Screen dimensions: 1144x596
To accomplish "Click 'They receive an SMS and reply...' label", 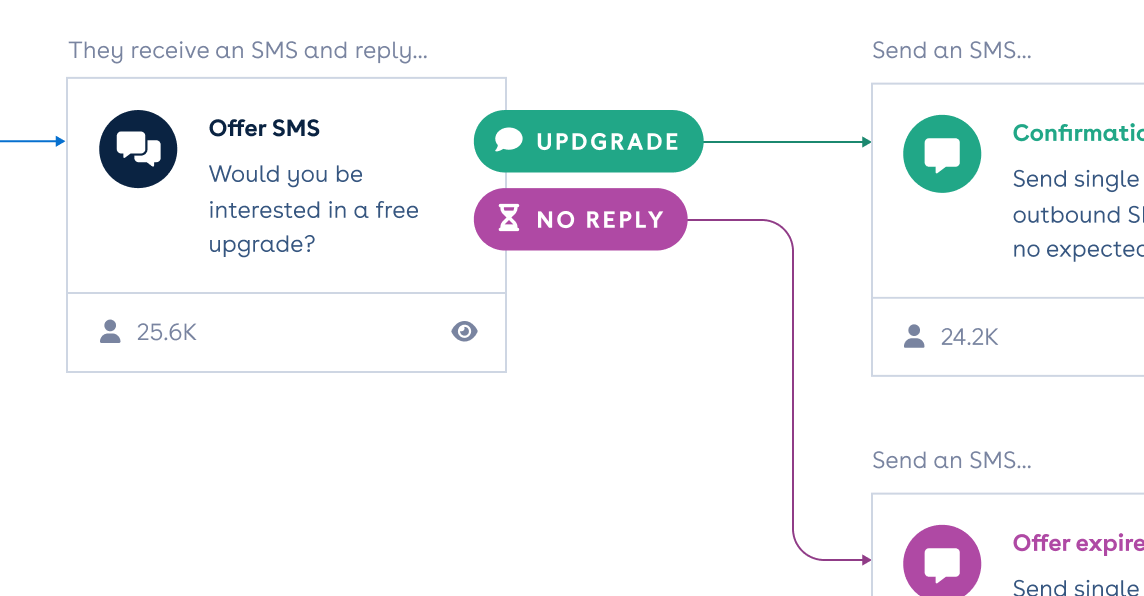I will (248, 50).
